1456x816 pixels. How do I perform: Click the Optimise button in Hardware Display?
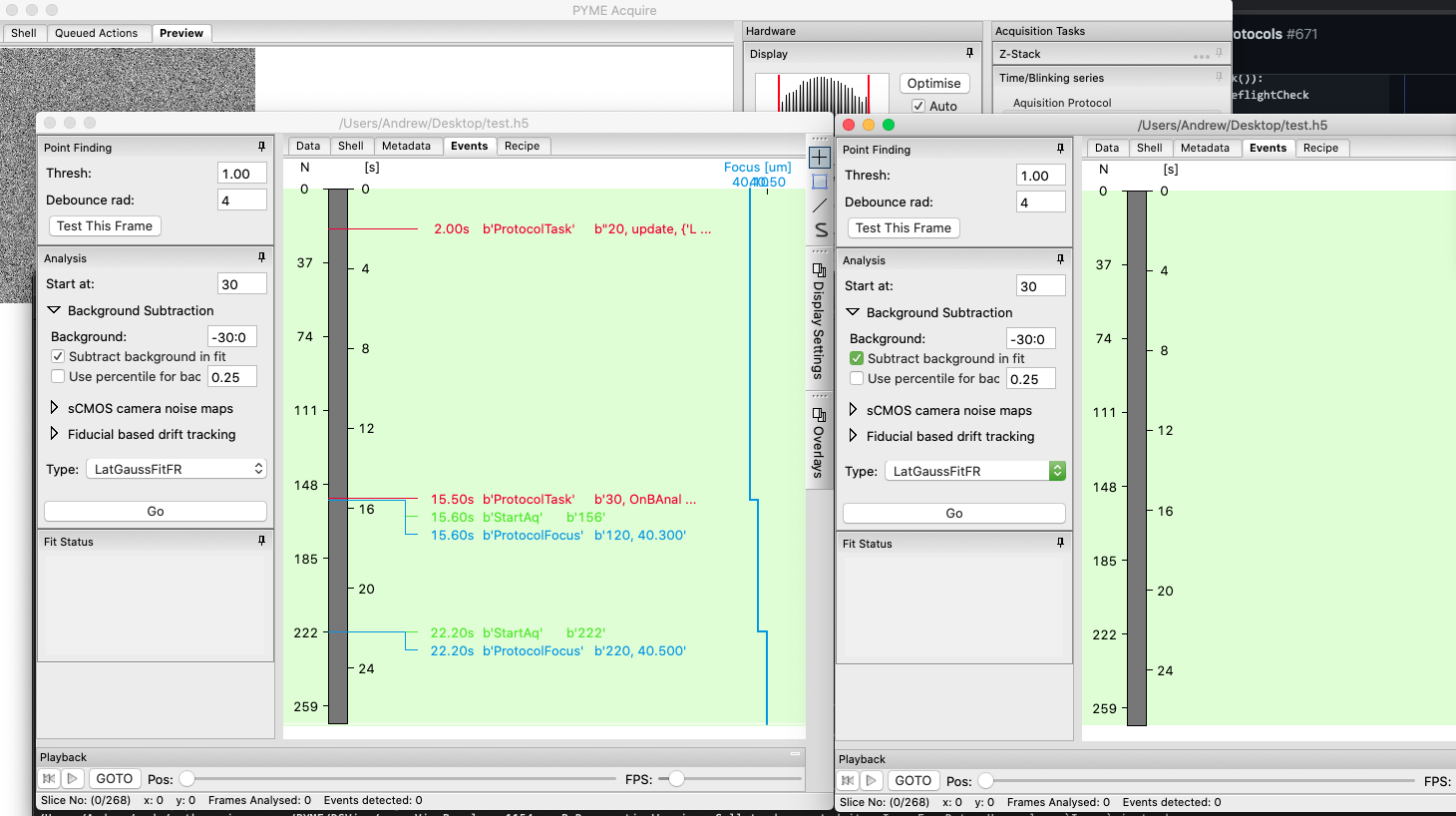coord(933,83)
